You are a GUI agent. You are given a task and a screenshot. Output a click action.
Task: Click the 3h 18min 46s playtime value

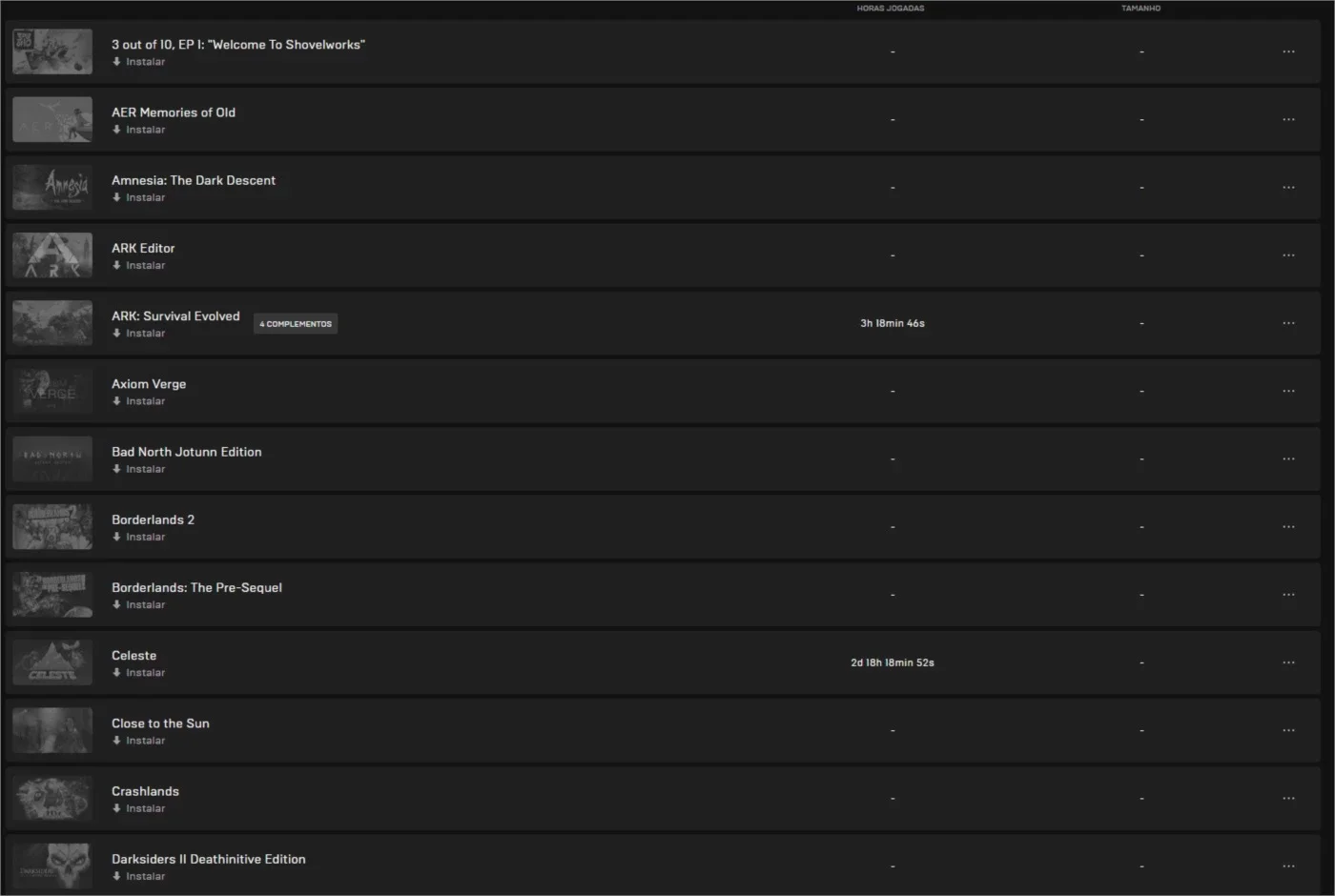pyautogui.click(x=893, y=323)
